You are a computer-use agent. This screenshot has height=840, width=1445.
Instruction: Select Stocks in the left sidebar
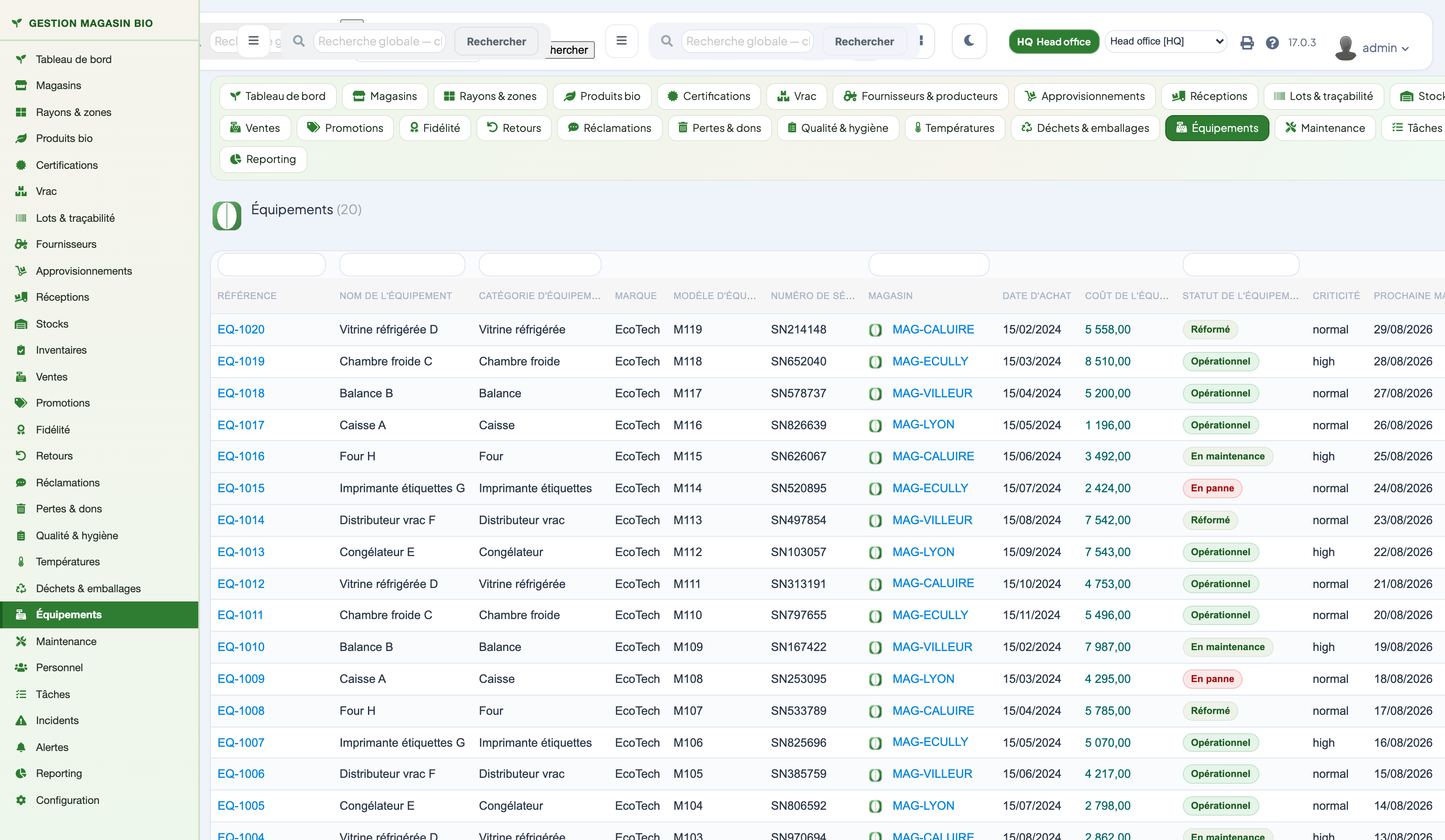point(100,324)
